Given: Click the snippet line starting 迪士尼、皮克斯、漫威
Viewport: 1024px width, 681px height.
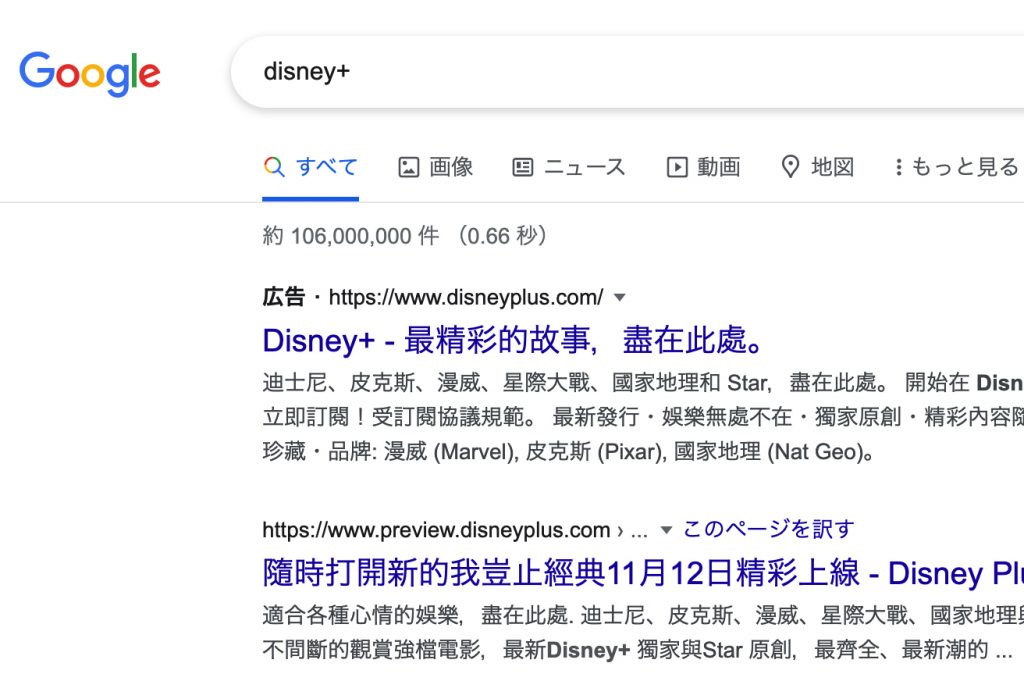Looking at the screenshot, I should click(643, 383).
